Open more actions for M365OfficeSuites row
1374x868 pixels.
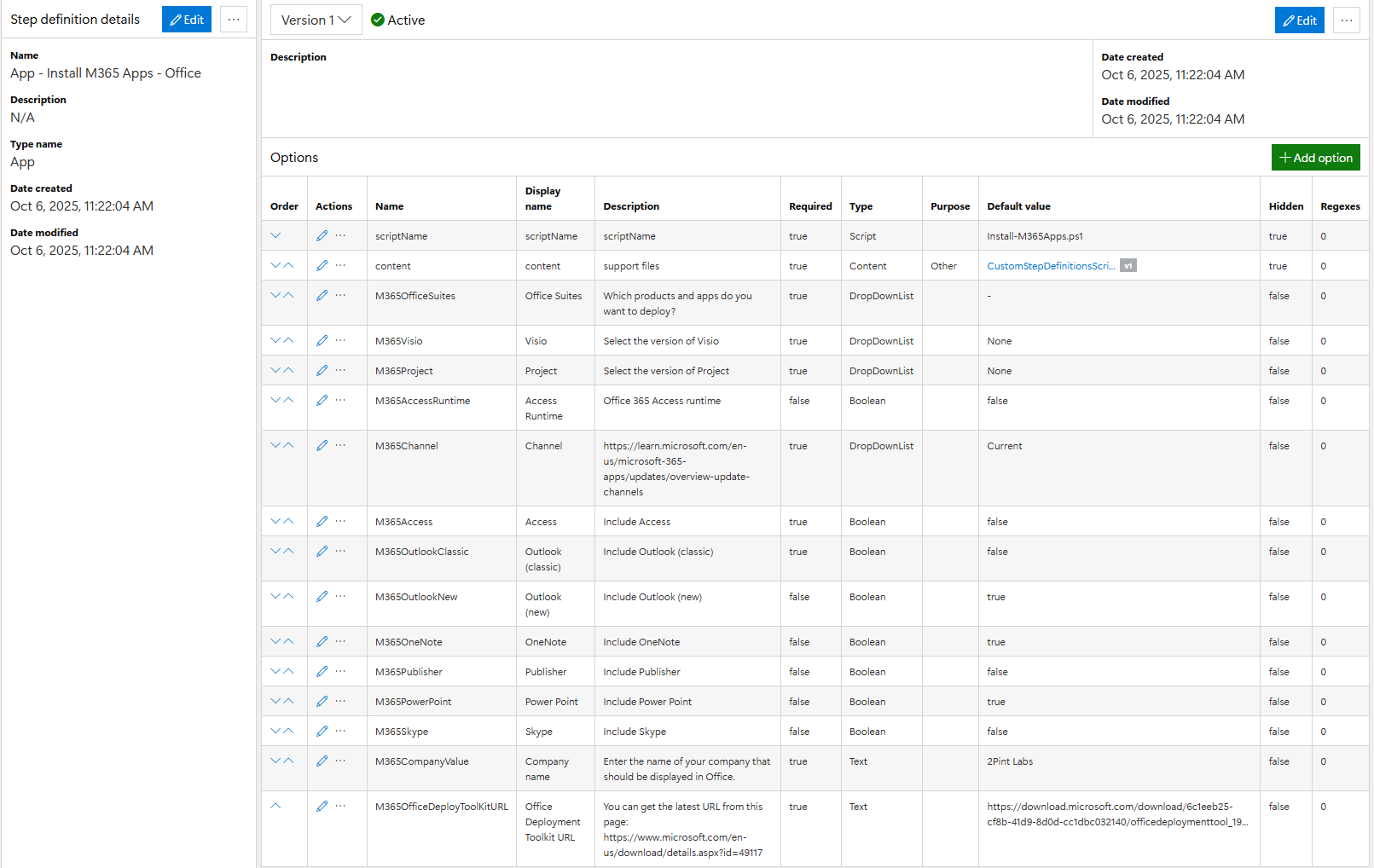click(340, 295)
